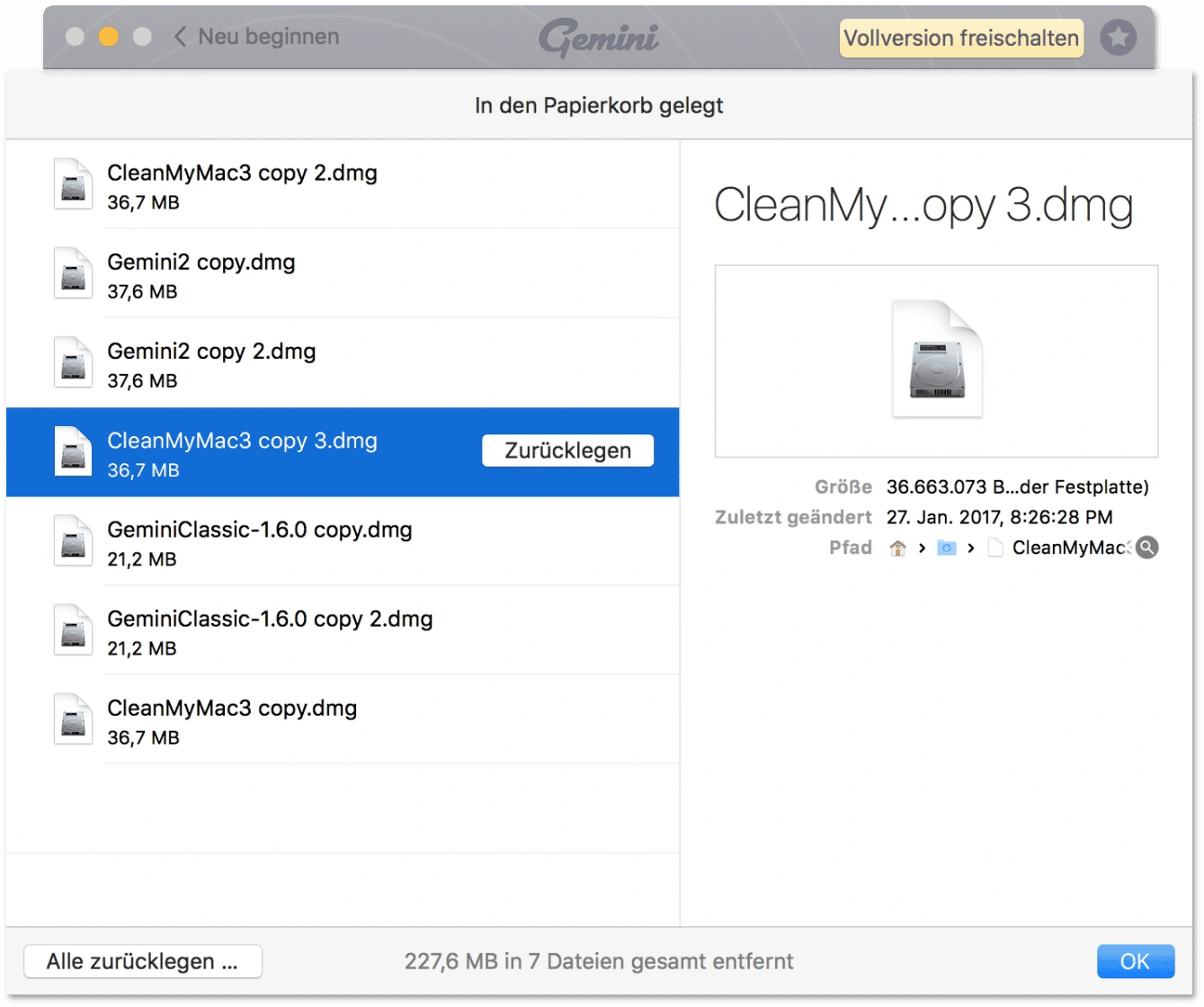Click the document icon before CleanMyMac in Pfad
The image size is (1204, 1007).
coord(995,548)
